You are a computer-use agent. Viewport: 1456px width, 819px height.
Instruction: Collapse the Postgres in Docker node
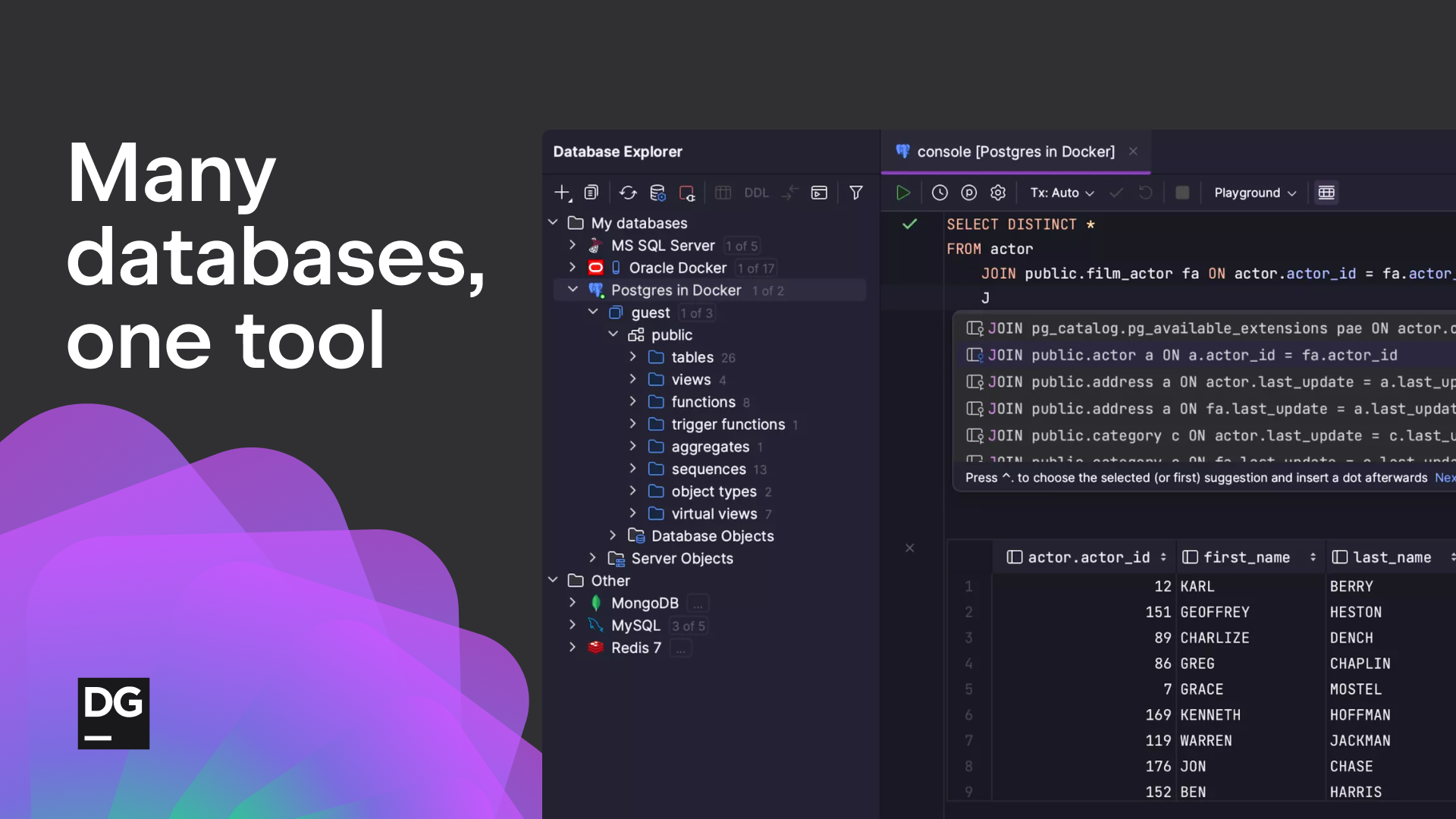573,290
